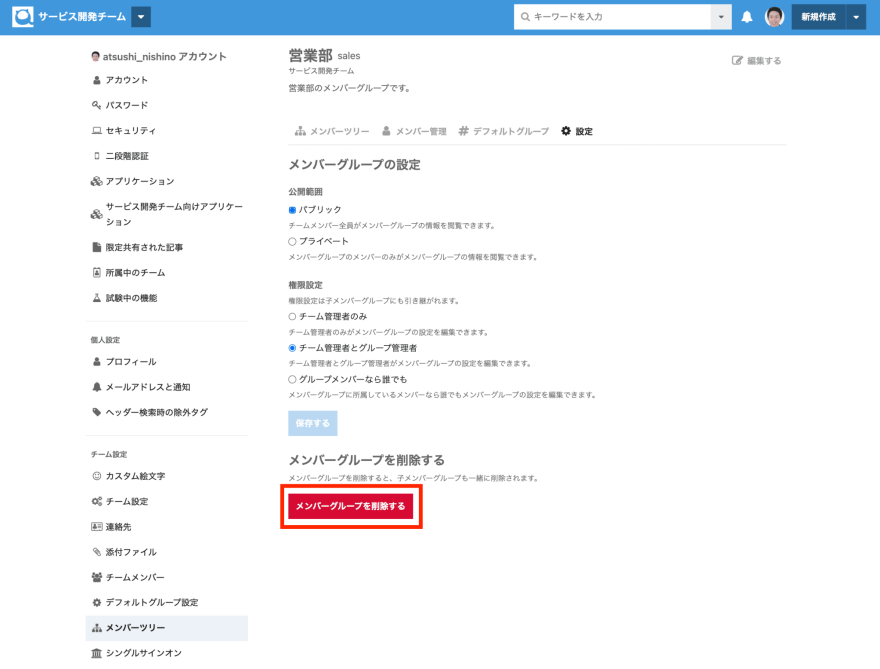The height and width of the screenshot is (669, 880).
Task: Click the 新規作成 button
Action: [x=818, y=17]
